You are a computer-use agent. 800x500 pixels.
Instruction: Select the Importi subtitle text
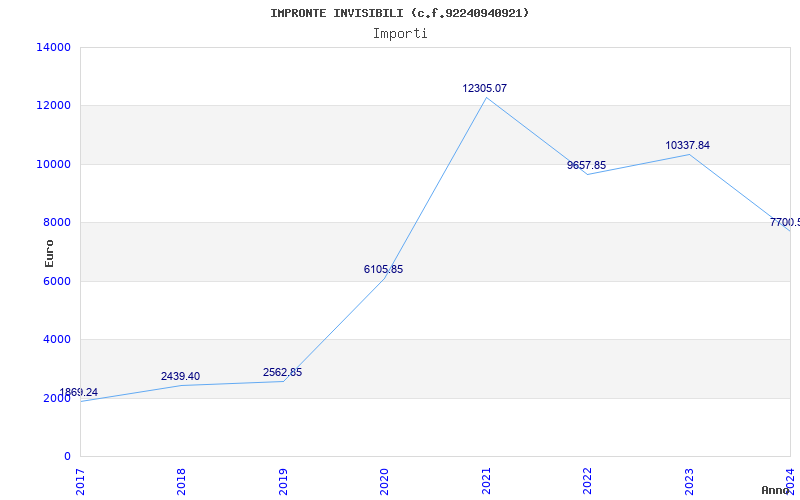[x=400, y=34]
